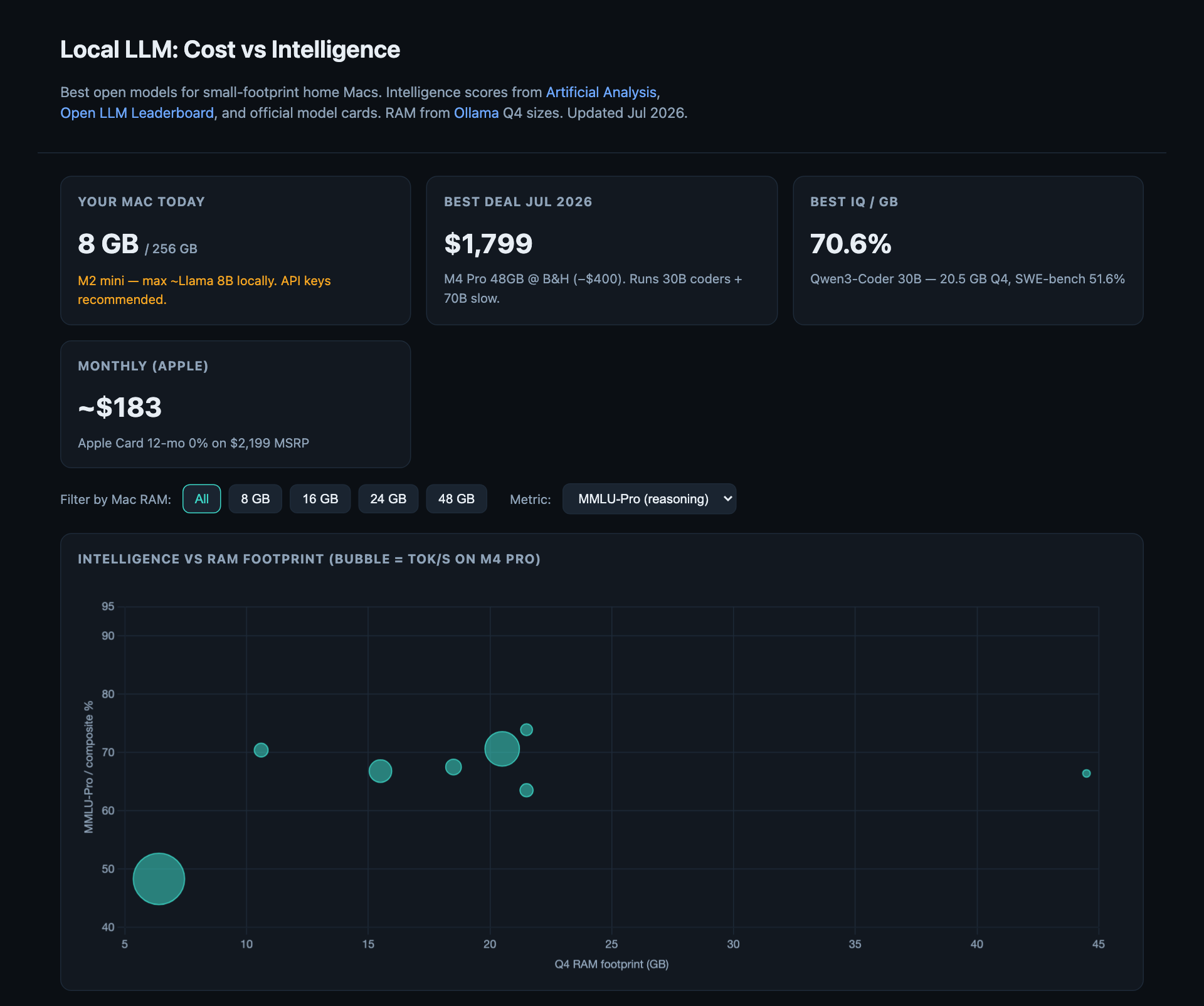The height and width of the screenshot is (1006, 1204).
Task: Click the largest bubble near 6 GB footprint
Action: click(159, 879)
